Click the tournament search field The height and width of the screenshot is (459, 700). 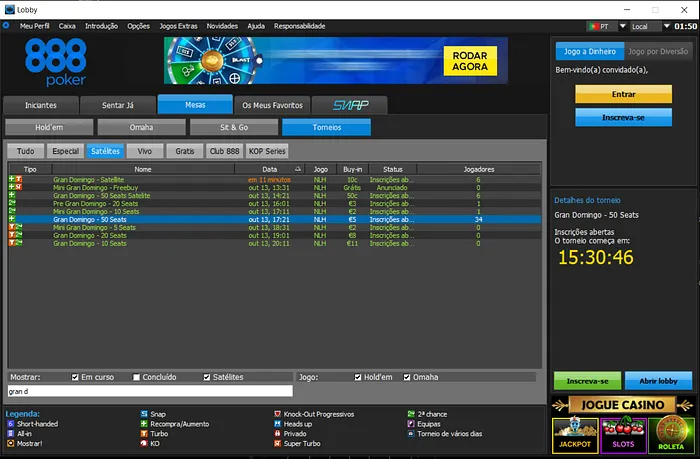(x=150, y=392)
